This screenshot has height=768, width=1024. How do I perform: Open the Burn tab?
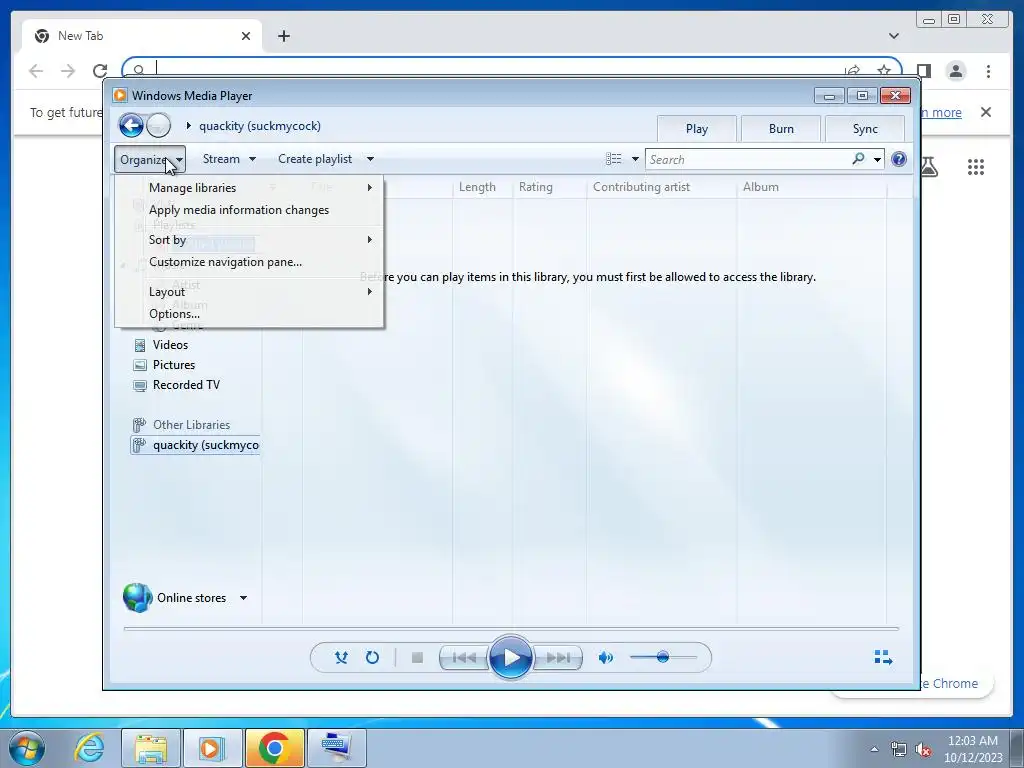coord(781,129)
